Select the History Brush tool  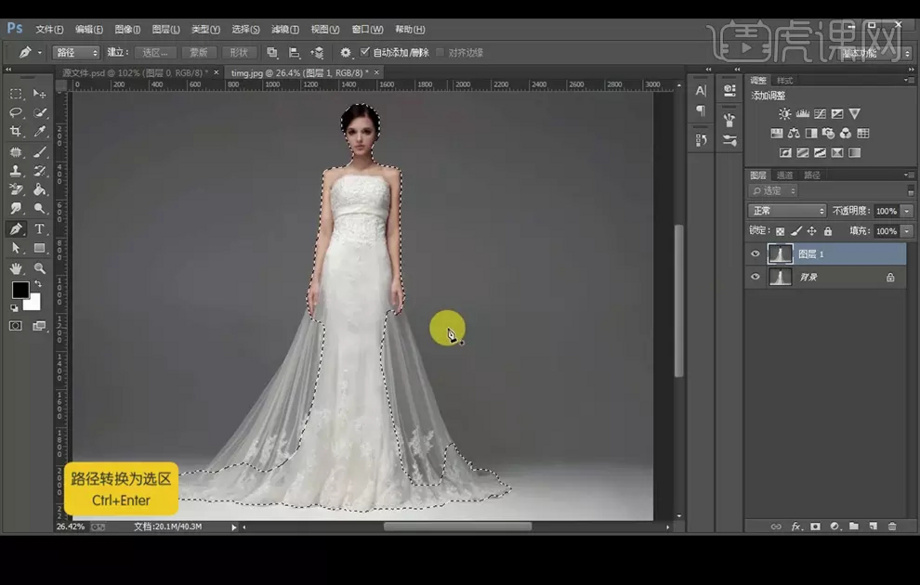click(39, 171)
